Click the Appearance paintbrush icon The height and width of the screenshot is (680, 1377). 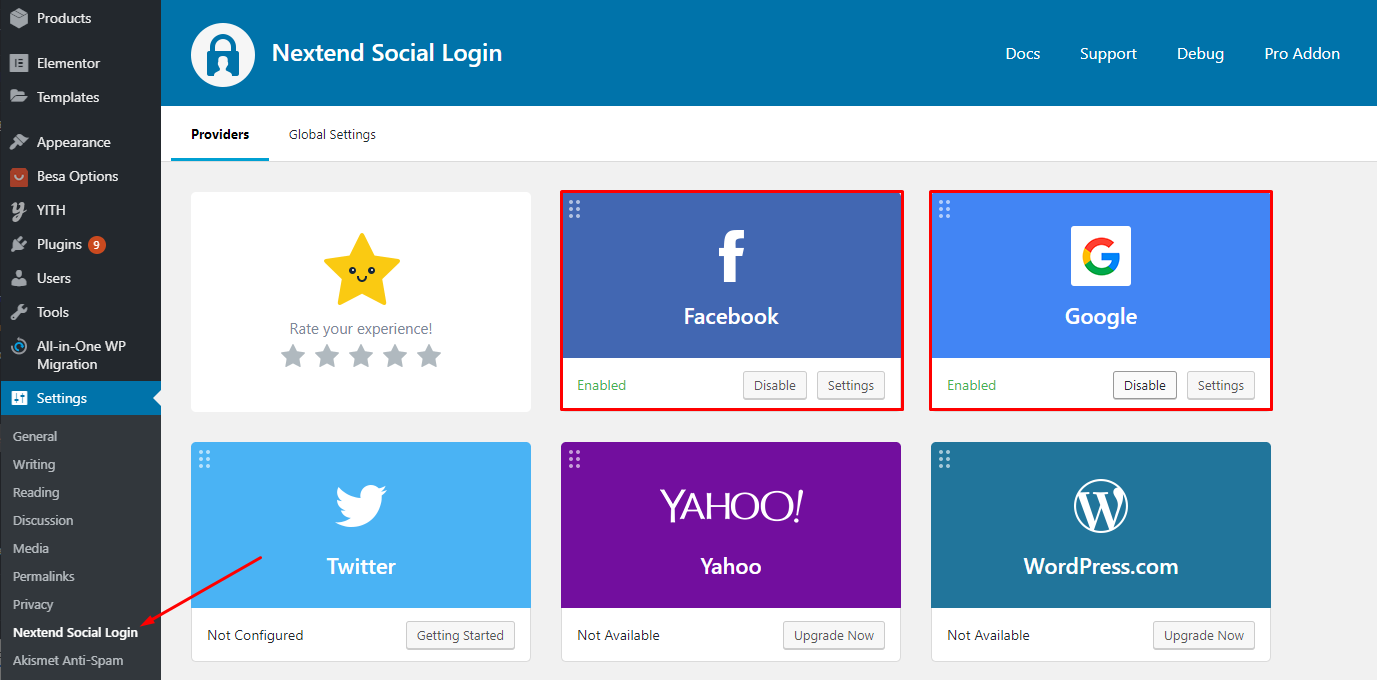[x=19, y=142]
